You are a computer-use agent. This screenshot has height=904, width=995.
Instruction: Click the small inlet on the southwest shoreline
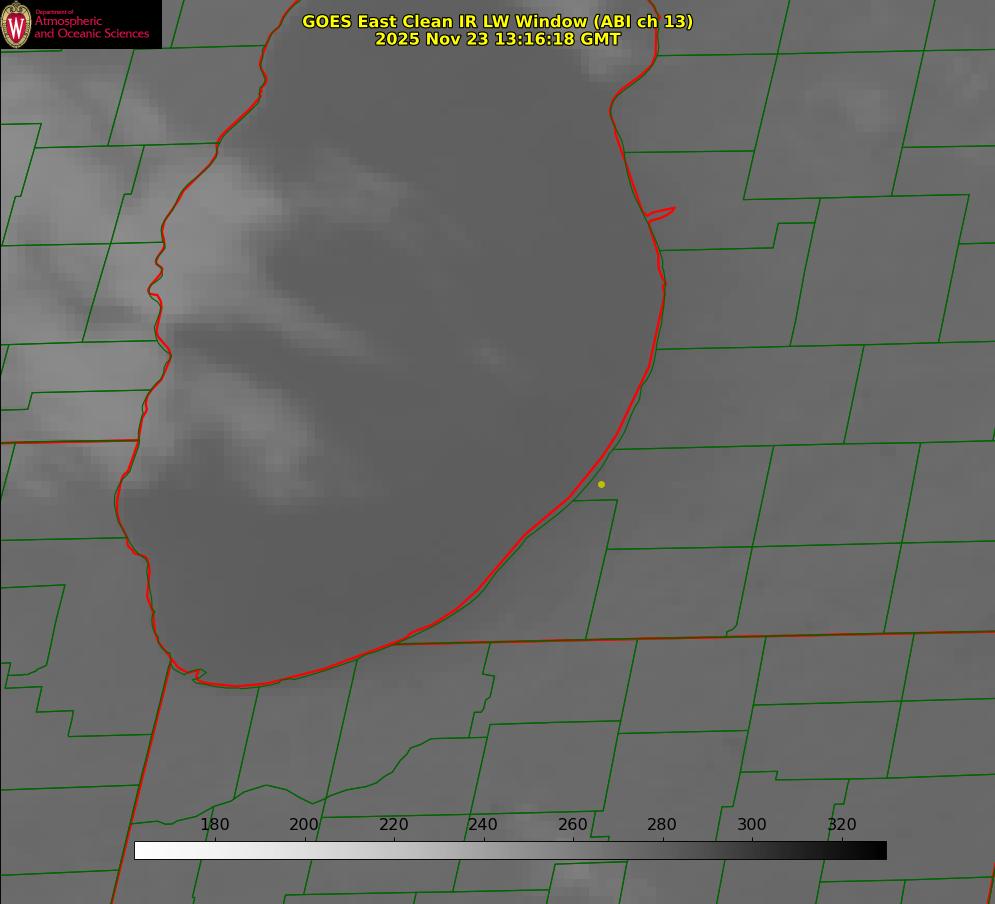197,675
